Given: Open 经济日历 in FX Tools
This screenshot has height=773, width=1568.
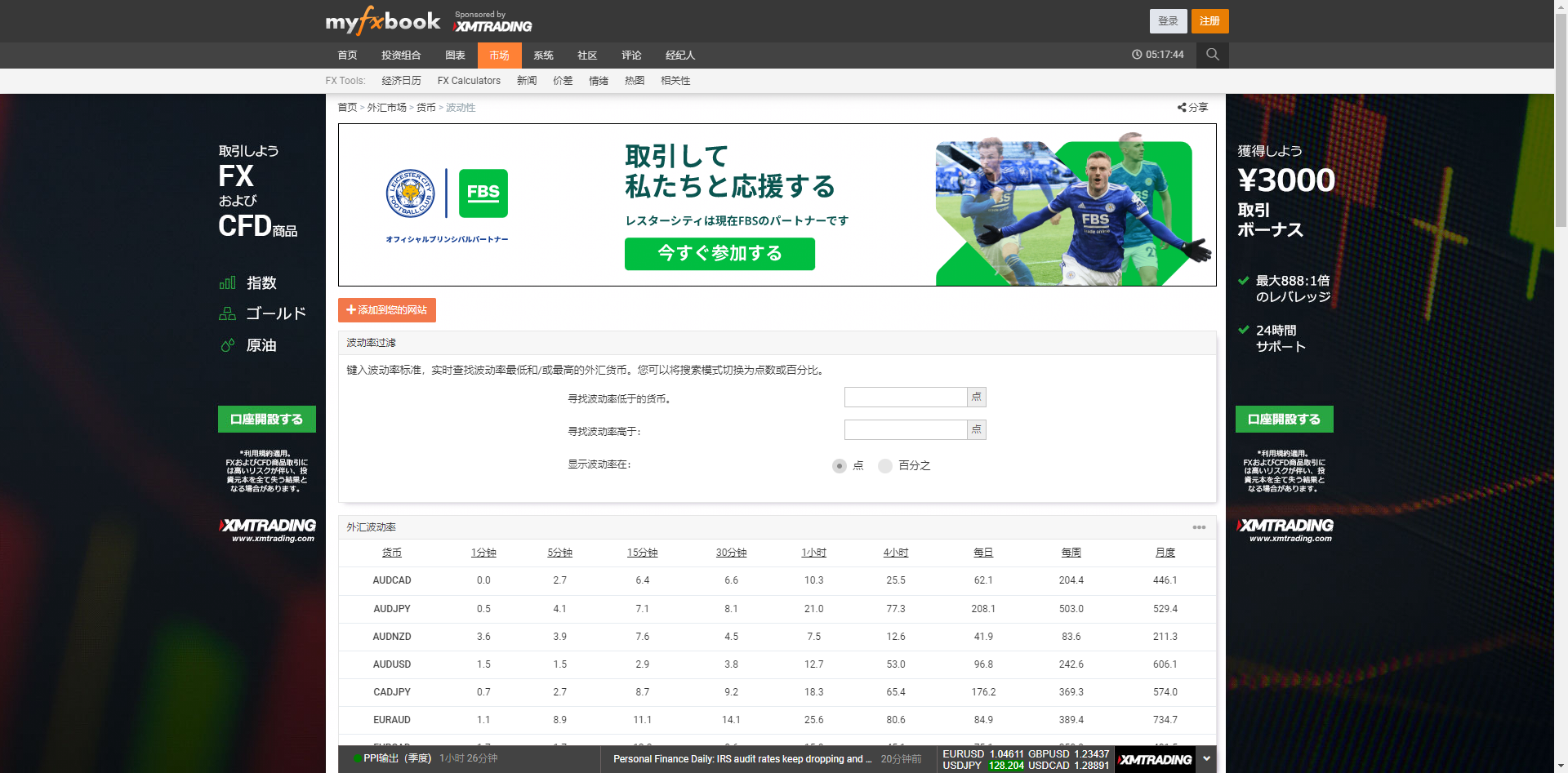Looking at the screenshot, I should (401, 81).
